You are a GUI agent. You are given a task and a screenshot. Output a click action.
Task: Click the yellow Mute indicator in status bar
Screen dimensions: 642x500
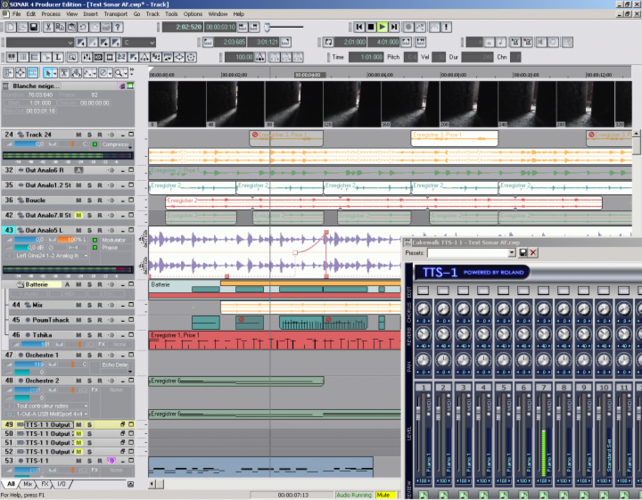tap(385, 495)
